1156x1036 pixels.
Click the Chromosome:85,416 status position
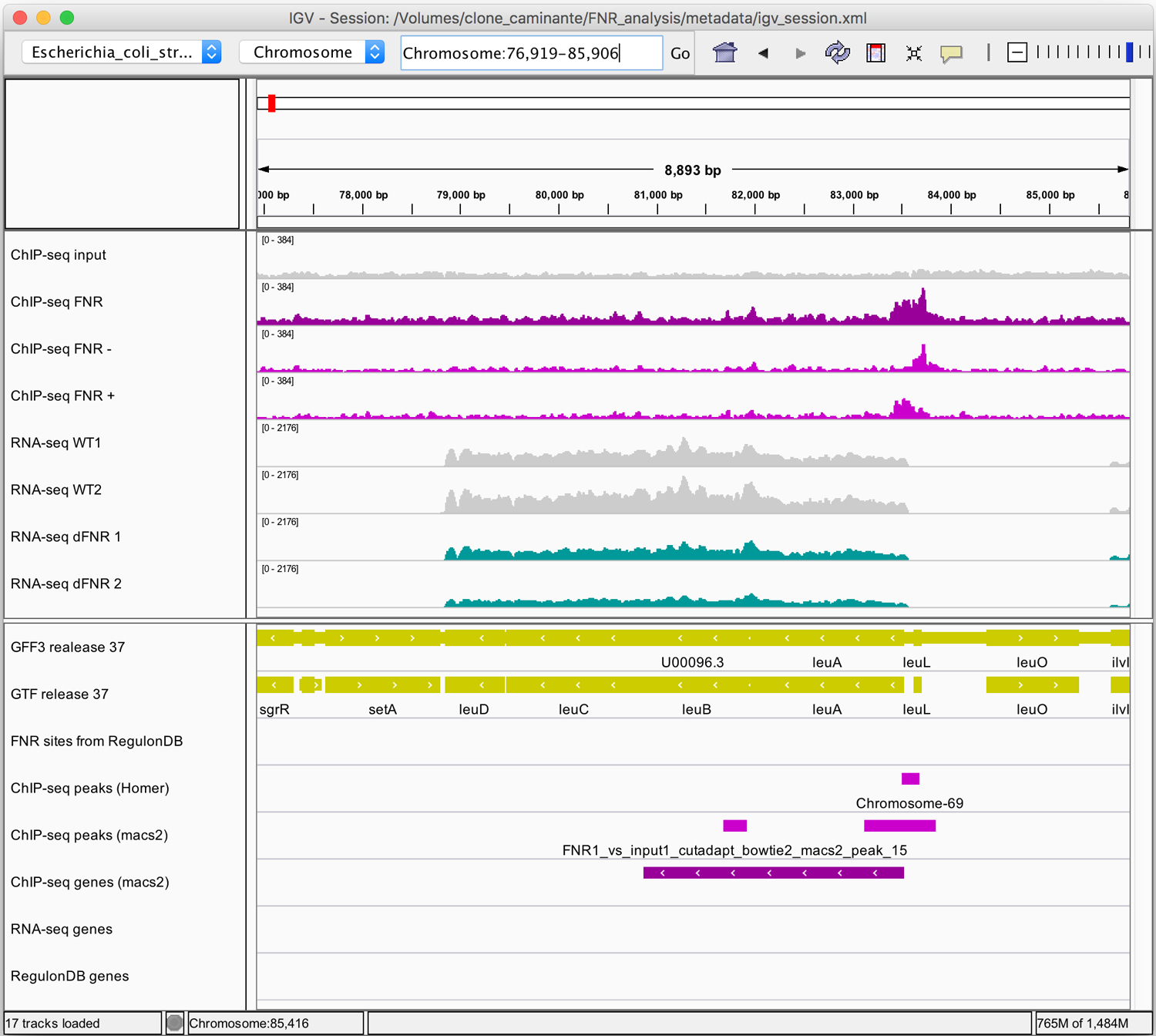click(x=249, y=1024)
